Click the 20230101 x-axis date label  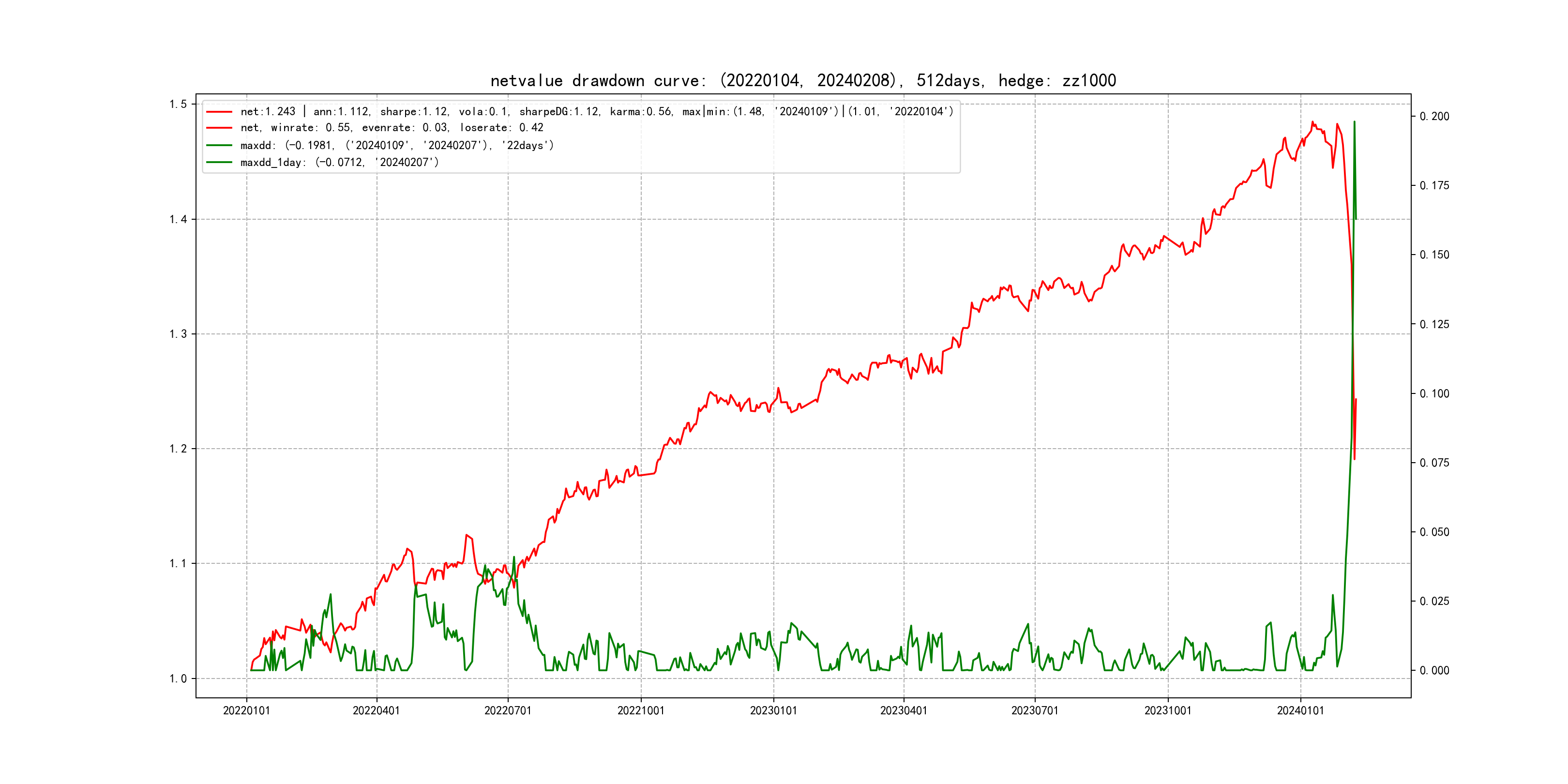point(773,710)
